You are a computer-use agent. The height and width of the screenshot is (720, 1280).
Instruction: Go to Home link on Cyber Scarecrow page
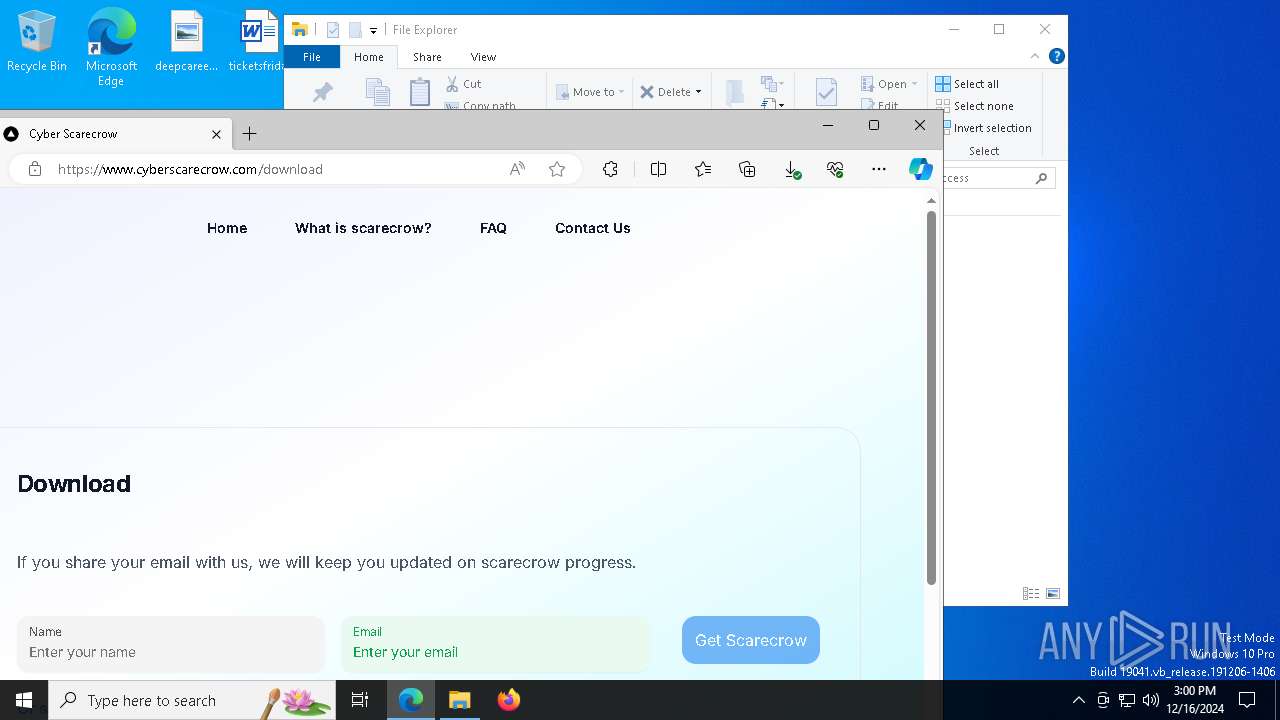227,228
